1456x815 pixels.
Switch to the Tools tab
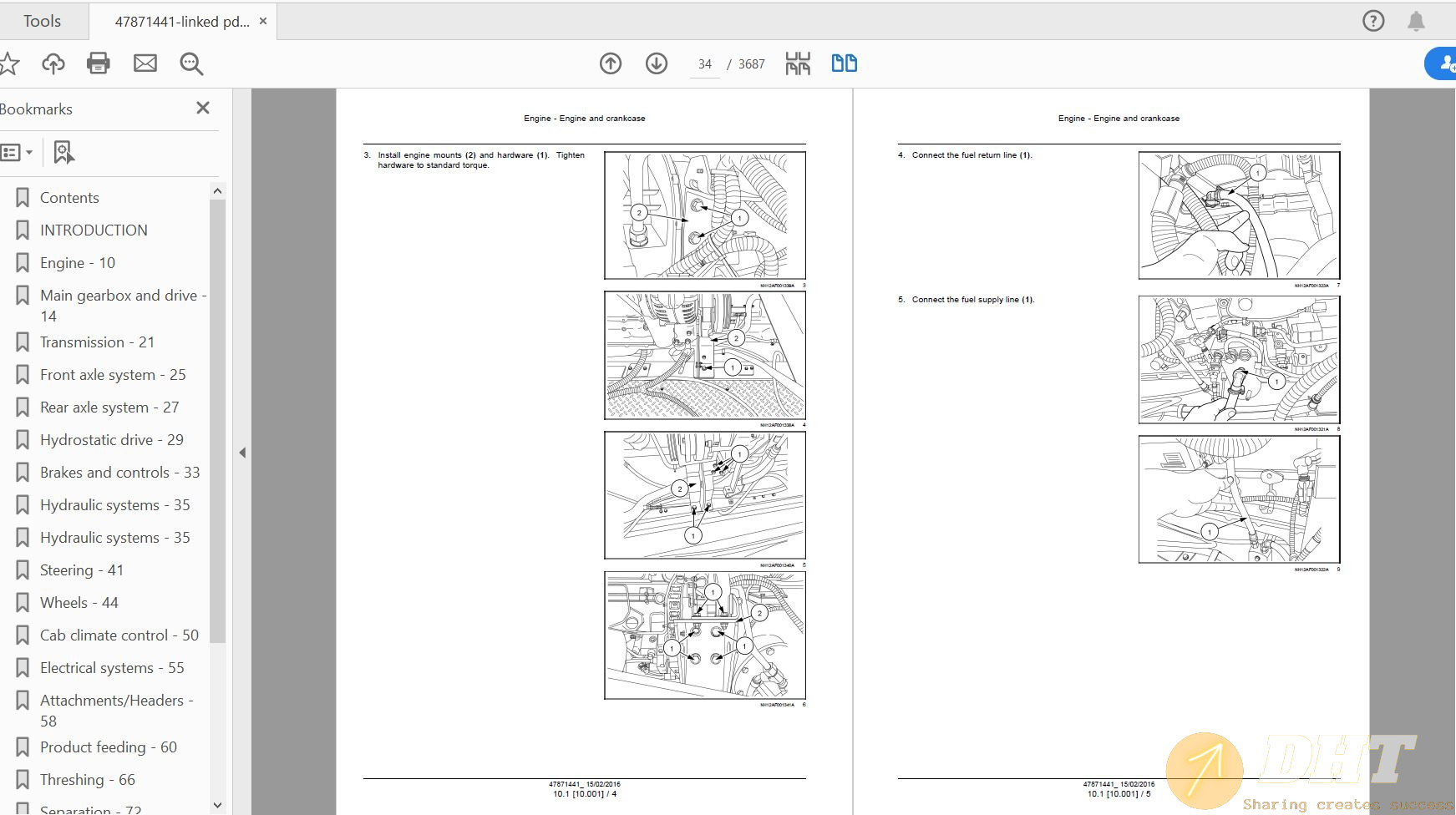click(x=42, y=21)
